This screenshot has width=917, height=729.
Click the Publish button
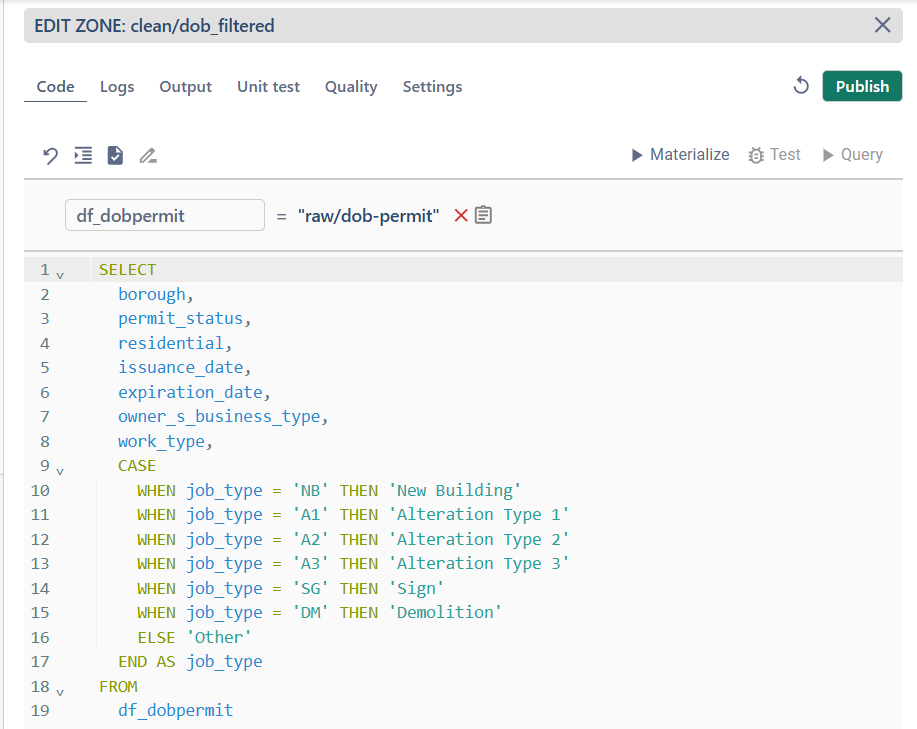click(x=862, y=86)
